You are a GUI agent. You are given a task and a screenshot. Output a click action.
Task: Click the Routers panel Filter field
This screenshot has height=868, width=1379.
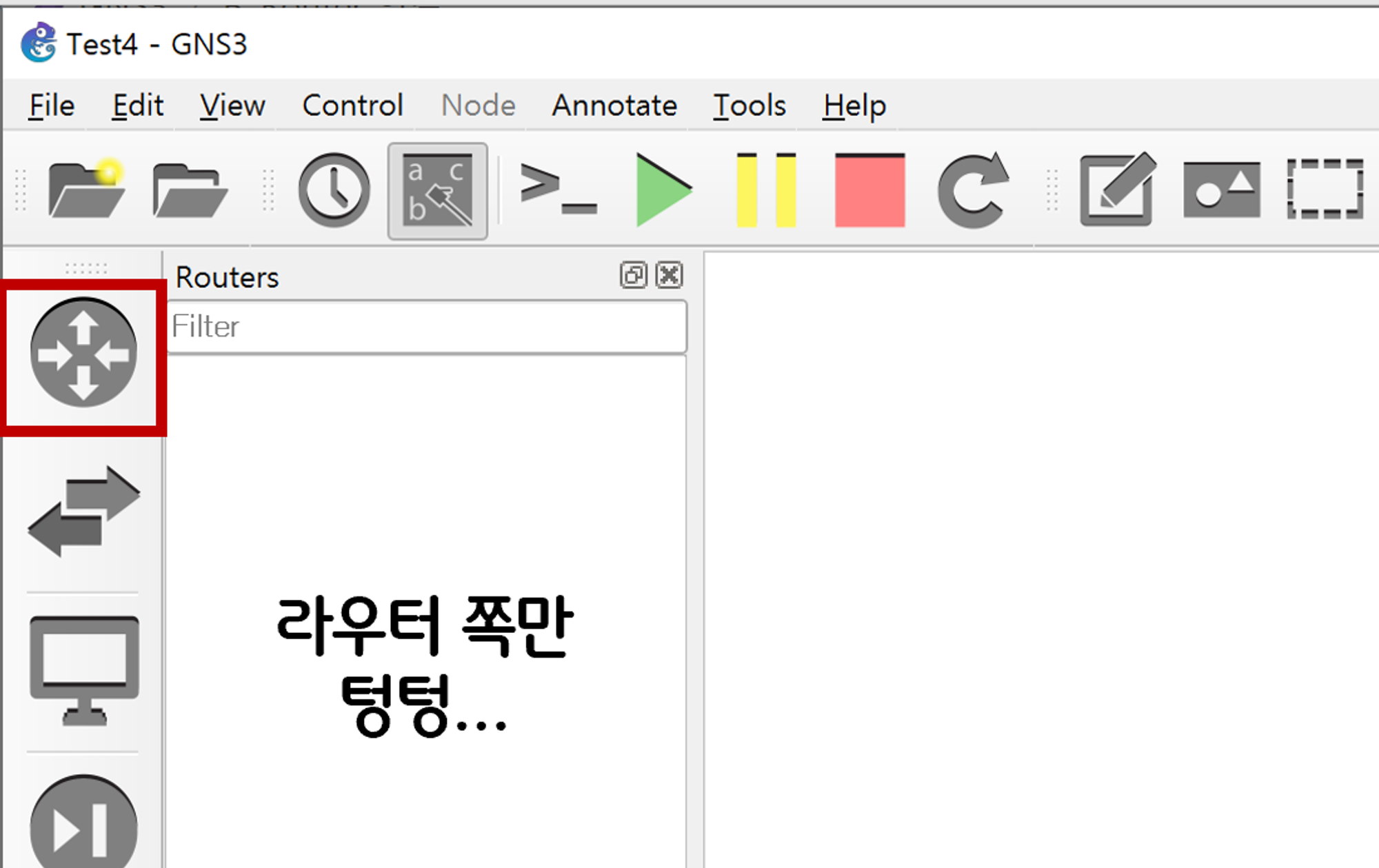click(427, 327)
